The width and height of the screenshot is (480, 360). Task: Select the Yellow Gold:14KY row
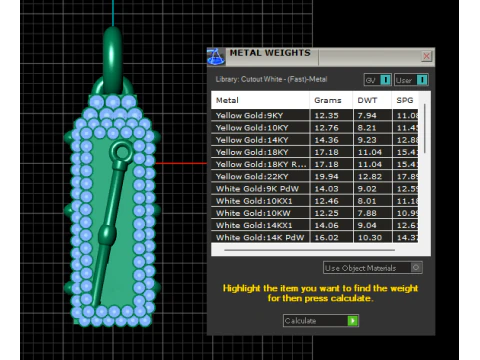(315, 140)
